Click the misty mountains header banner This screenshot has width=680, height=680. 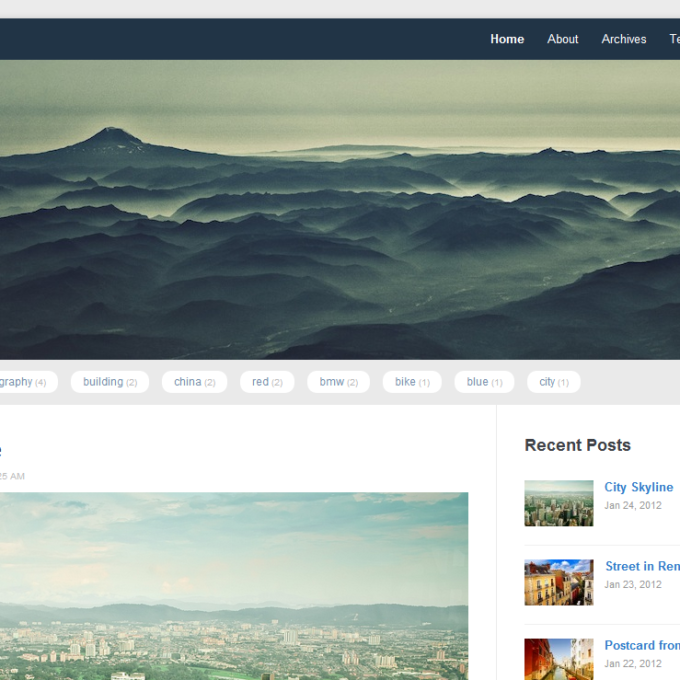point(340,210)
